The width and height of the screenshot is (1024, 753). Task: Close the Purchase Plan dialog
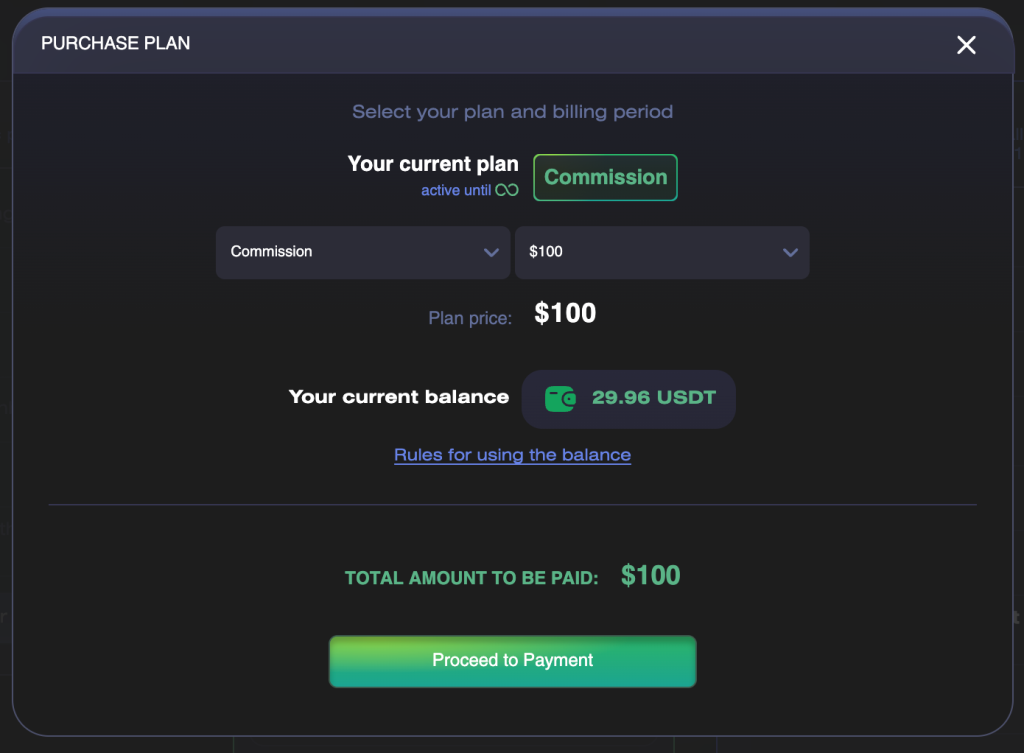tap(966, 45)
